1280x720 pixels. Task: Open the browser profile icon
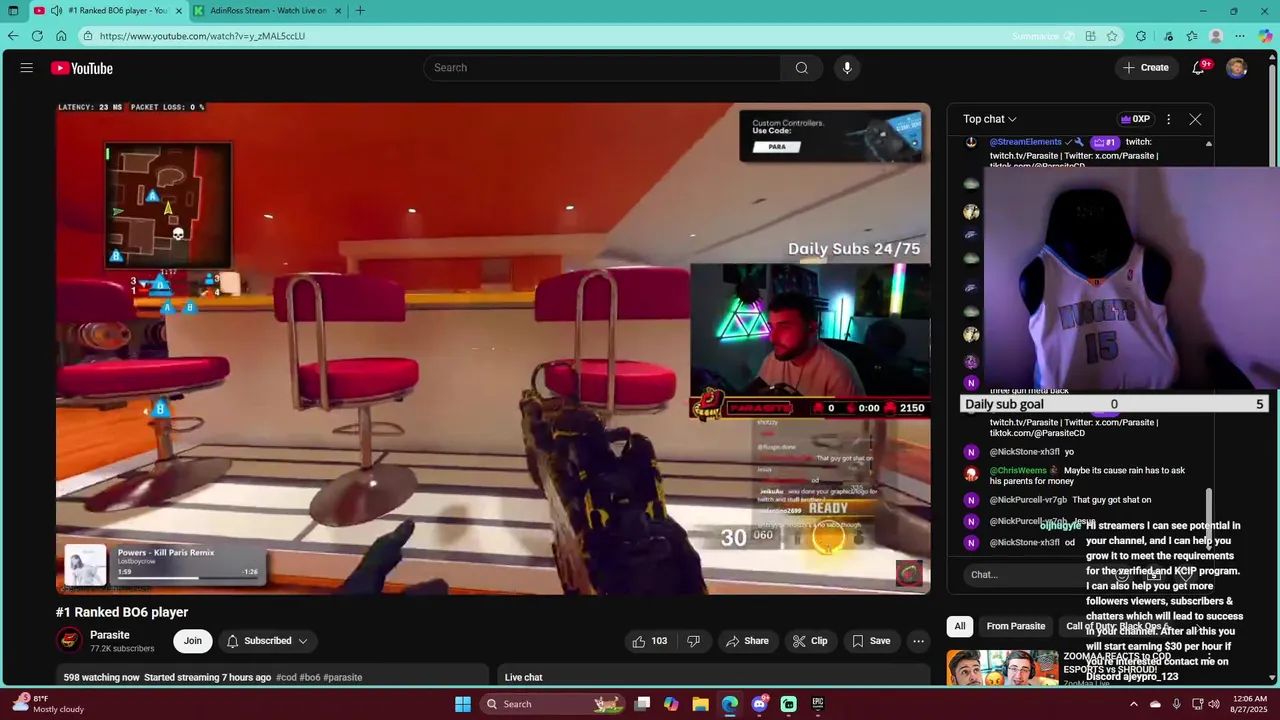point(1216,36)
